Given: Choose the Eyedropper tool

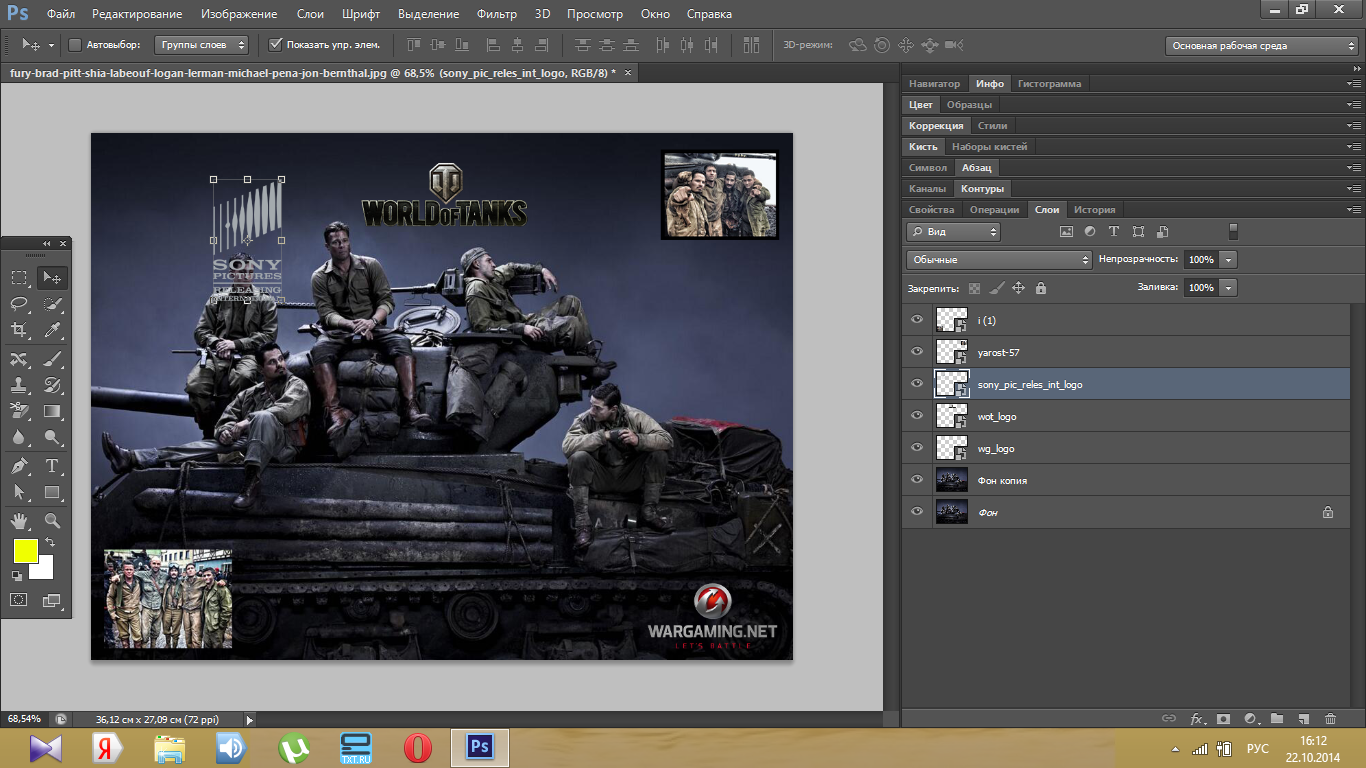Looking at the screenshot, I should 53,331.
